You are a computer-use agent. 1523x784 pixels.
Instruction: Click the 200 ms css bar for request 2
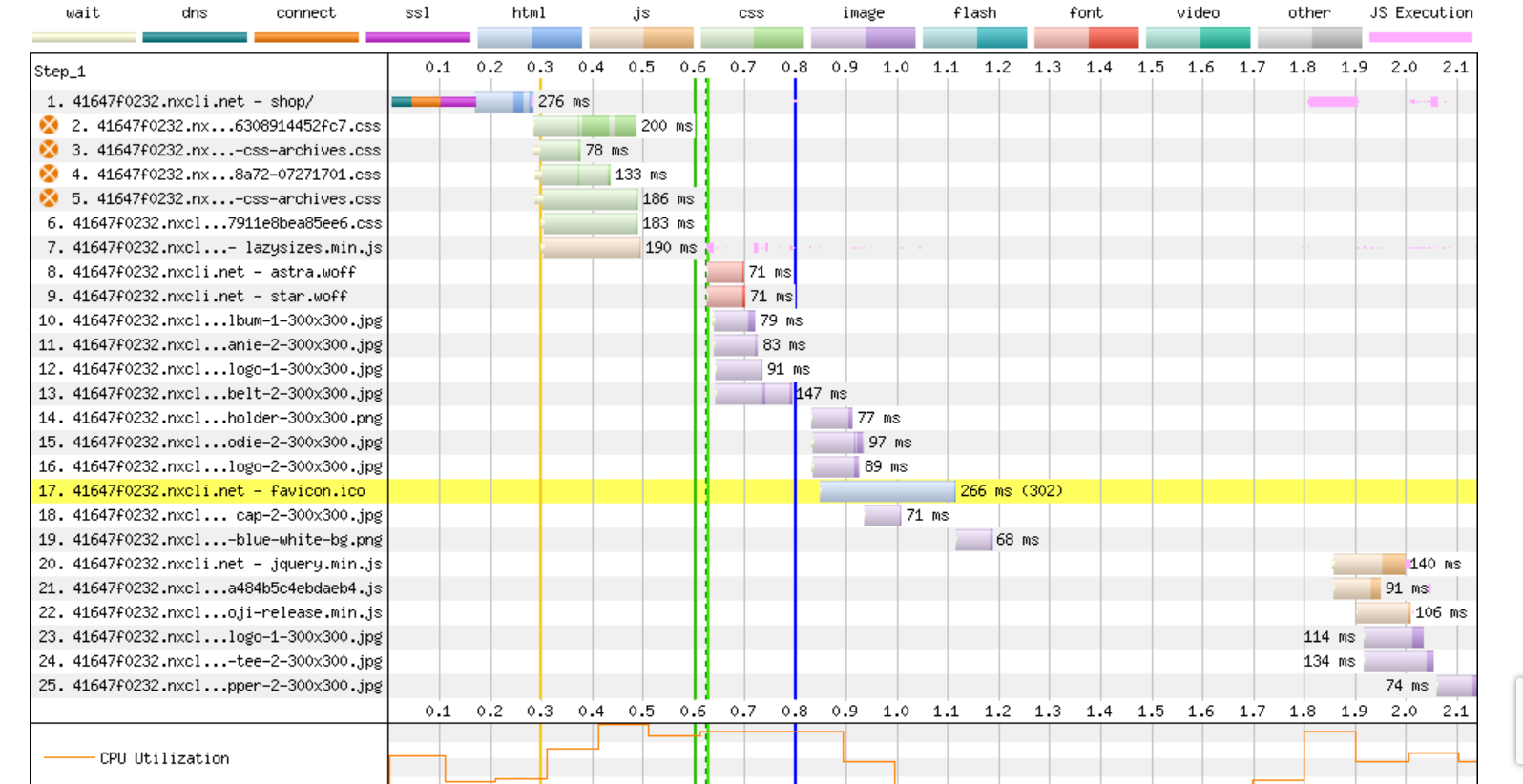tap(585, 125)
